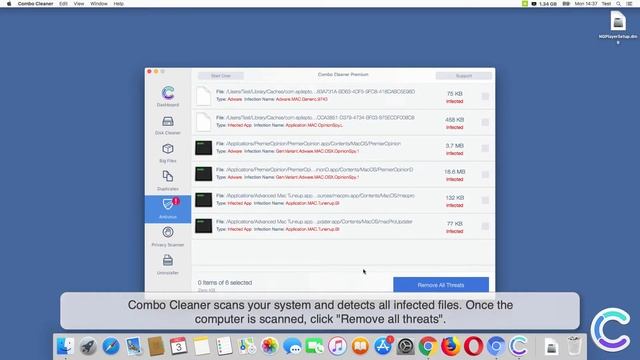Open the Notes app in the Dock
The image size is (640, 360).
pyautogui.click(x=201, y=346)
